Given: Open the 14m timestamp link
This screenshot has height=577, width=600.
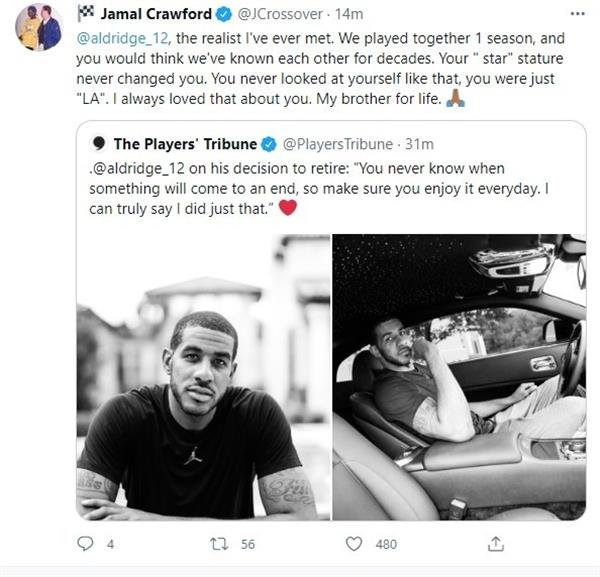Looking at the screenshot, I should [x=349, y=14].
